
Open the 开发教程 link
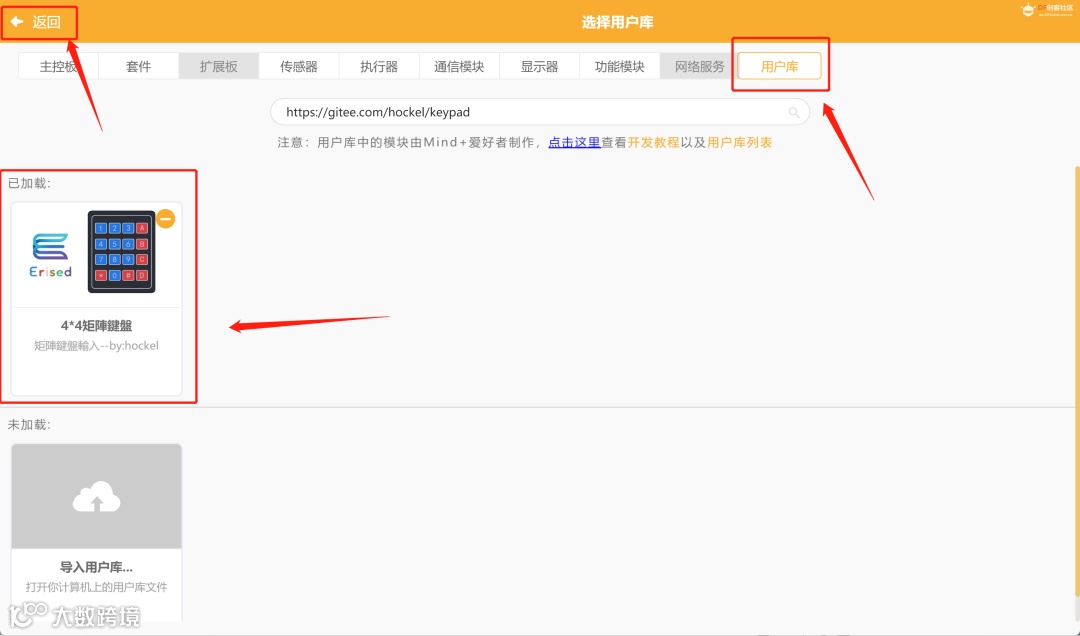(x=654, y=143)
